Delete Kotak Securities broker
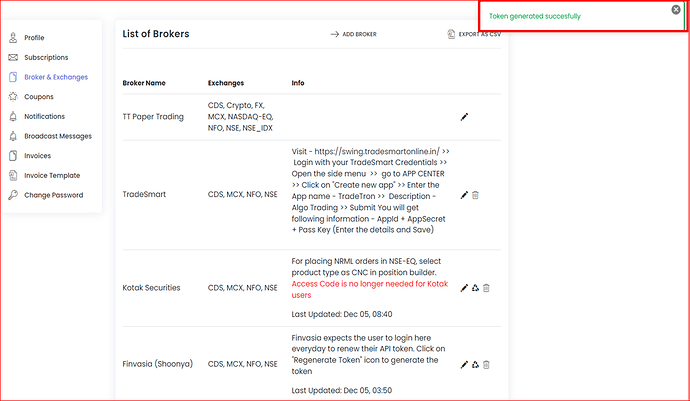690x401 pixels. coord(486,288)
